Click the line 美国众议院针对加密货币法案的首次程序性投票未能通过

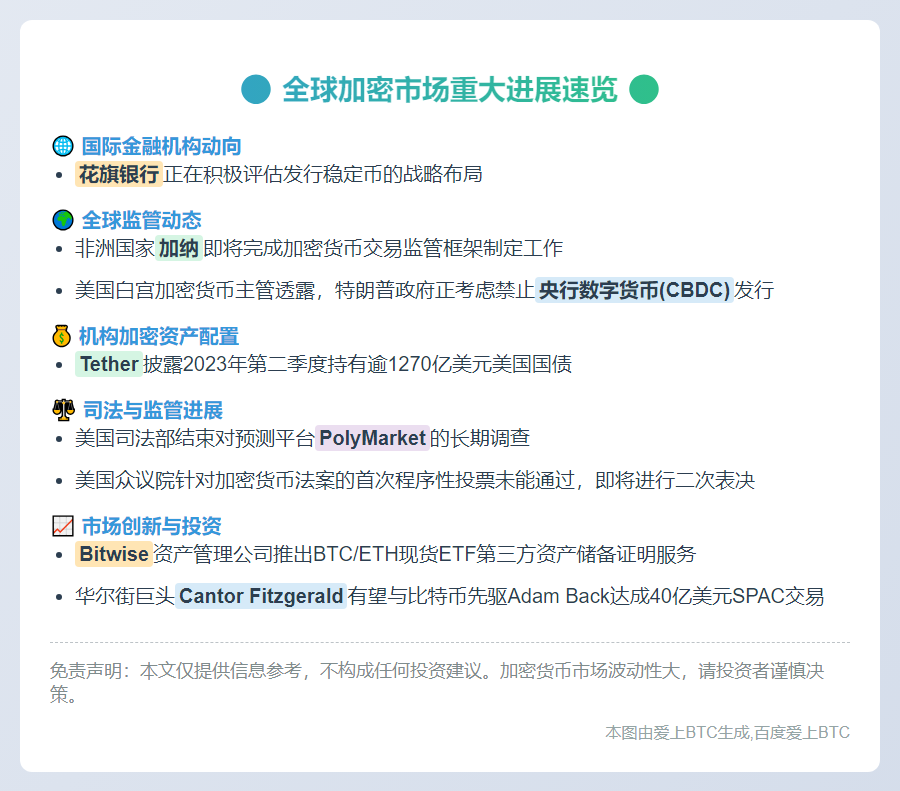324,480
